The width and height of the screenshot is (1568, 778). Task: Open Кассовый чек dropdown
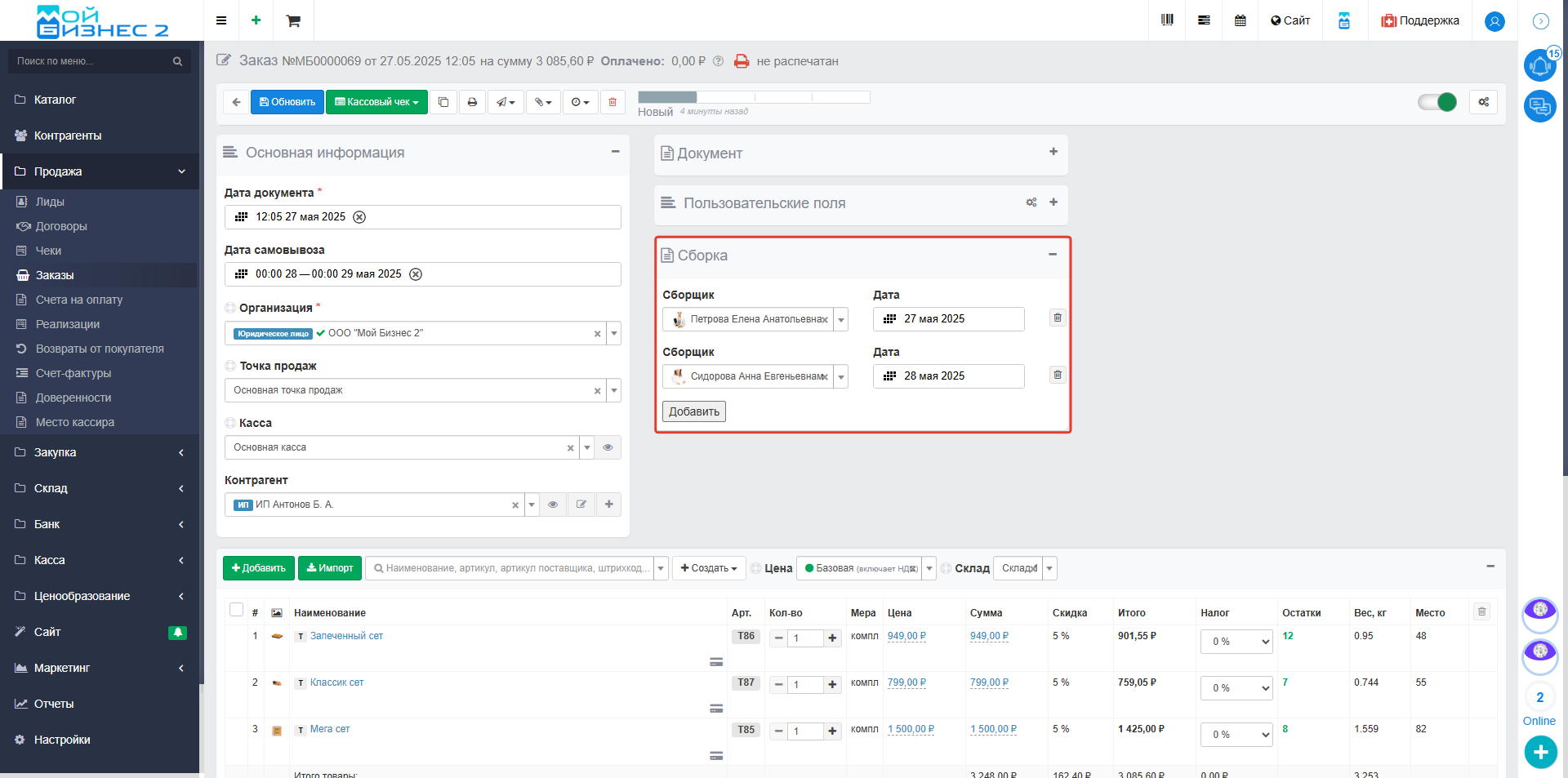pyautogui.click(x=376, y=102)
